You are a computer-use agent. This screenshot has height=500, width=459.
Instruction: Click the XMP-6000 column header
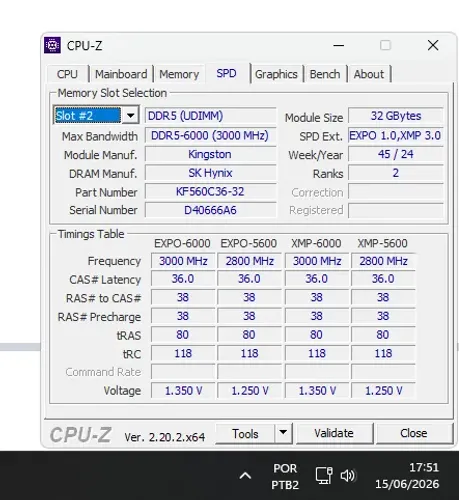coord(316,243)
